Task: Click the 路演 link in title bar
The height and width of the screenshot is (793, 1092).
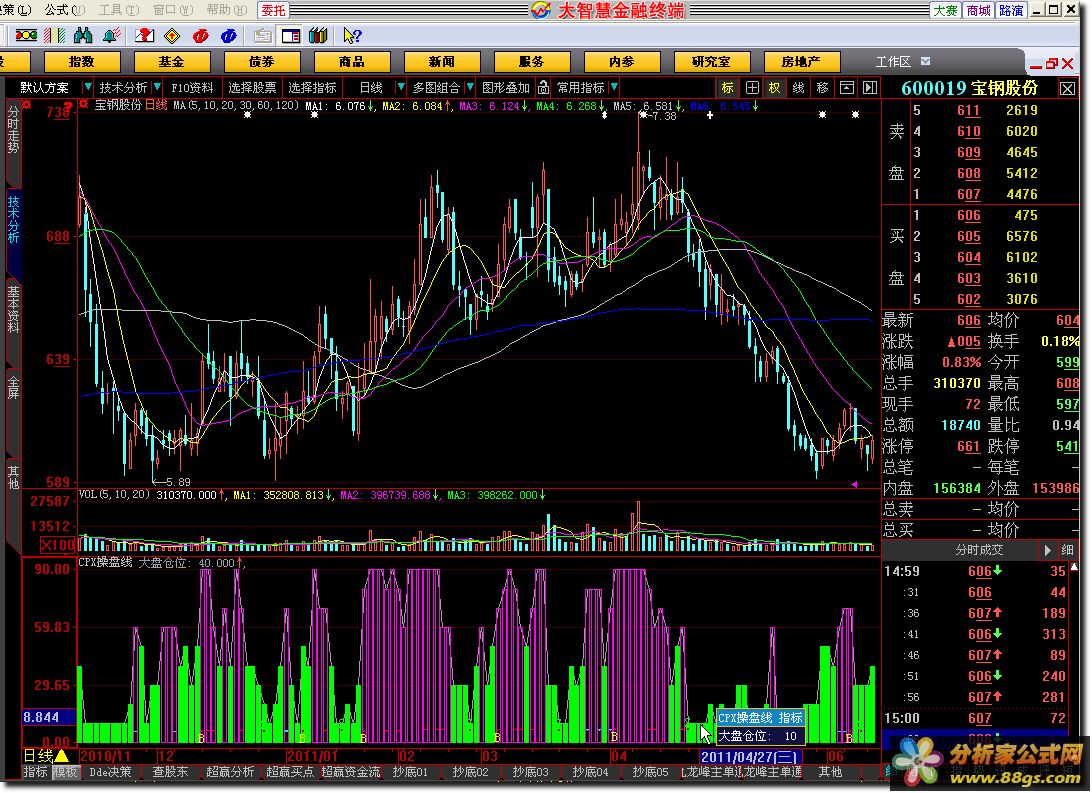Action: (x=1011, y=10)
